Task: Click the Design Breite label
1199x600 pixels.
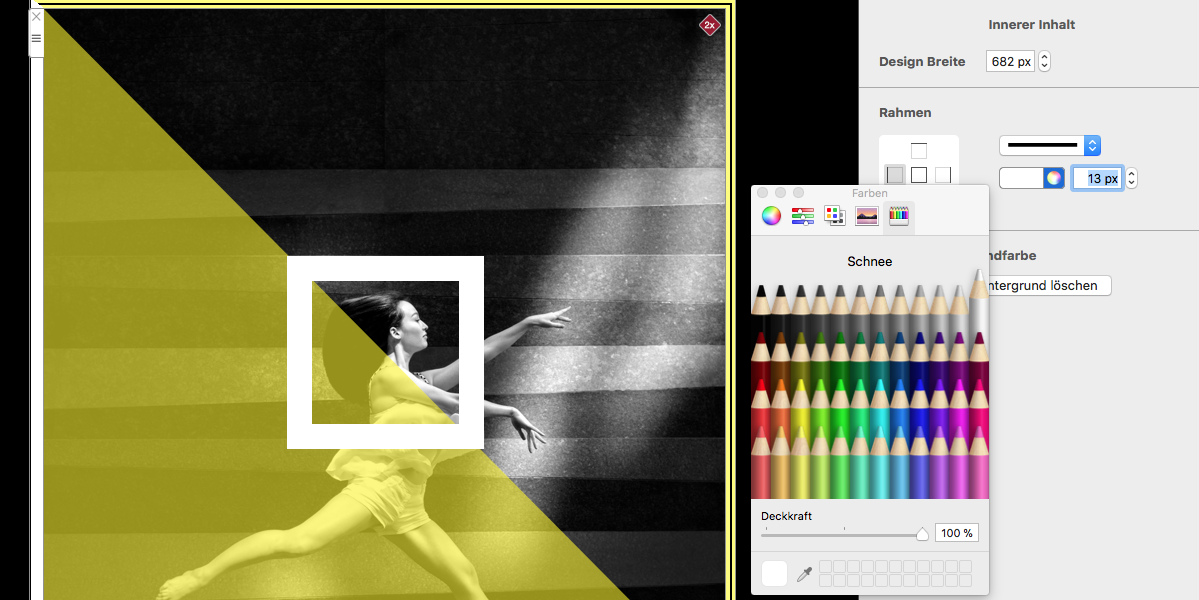Action: coord(922,61)
